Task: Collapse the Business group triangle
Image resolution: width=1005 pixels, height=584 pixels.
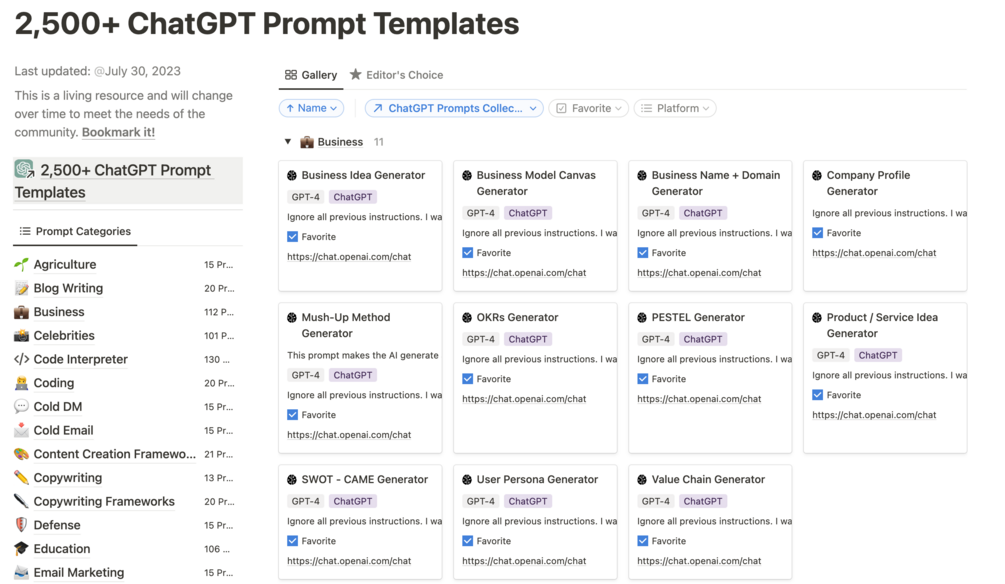Action: click(x=288, y=142)
